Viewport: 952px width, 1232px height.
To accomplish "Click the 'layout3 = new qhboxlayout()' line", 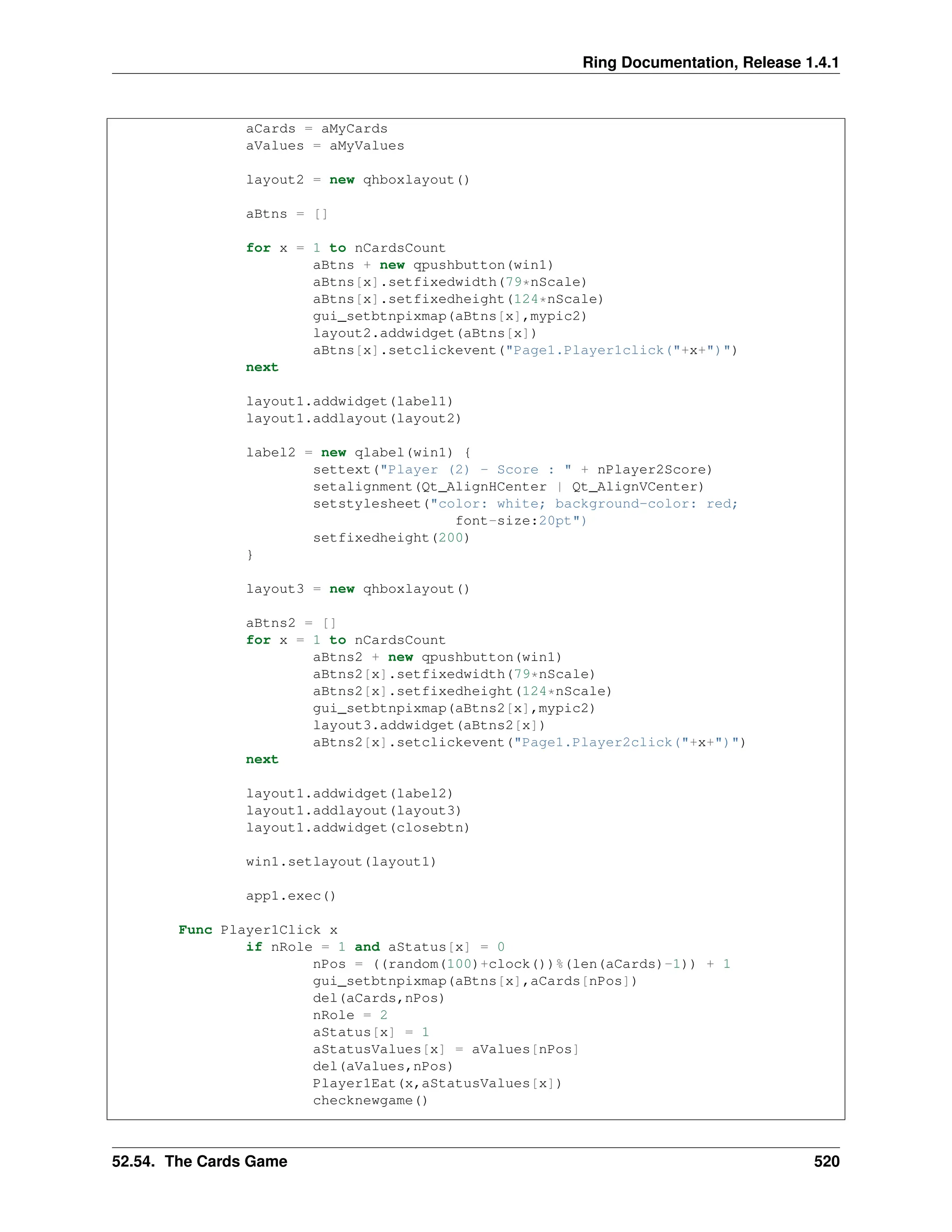I will click(x=357, y=589).
